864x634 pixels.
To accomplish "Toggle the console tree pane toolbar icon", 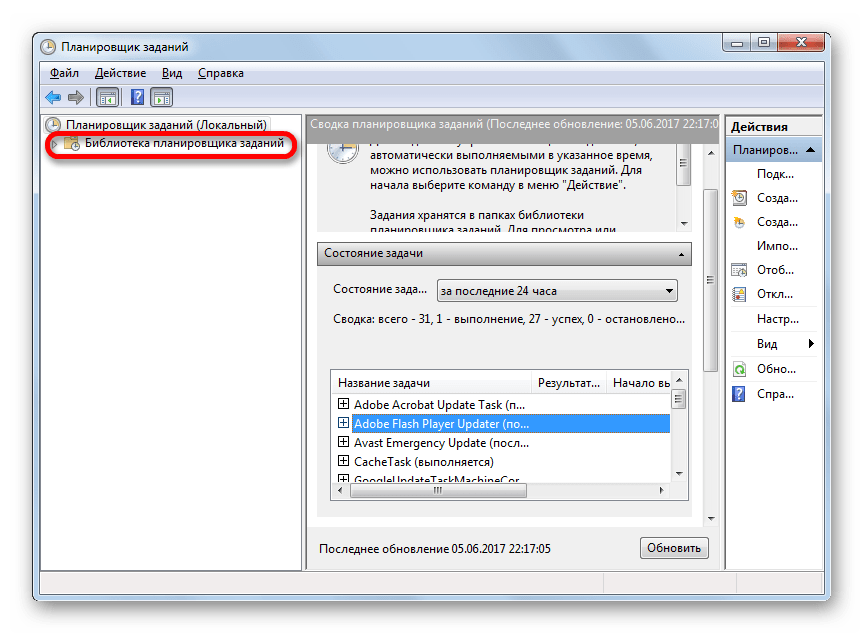I will (x=107, y=97).
